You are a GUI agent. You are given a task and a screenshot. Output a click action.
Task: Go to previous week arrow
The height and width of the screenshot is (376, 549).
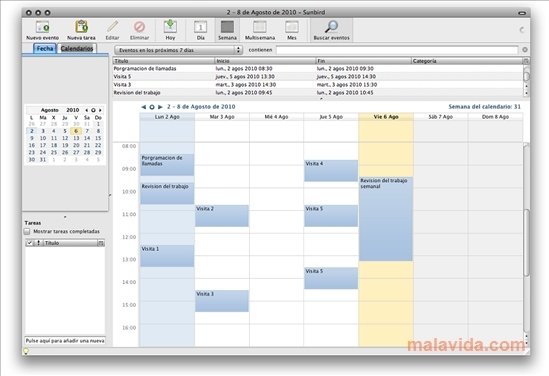coord(144,107)
